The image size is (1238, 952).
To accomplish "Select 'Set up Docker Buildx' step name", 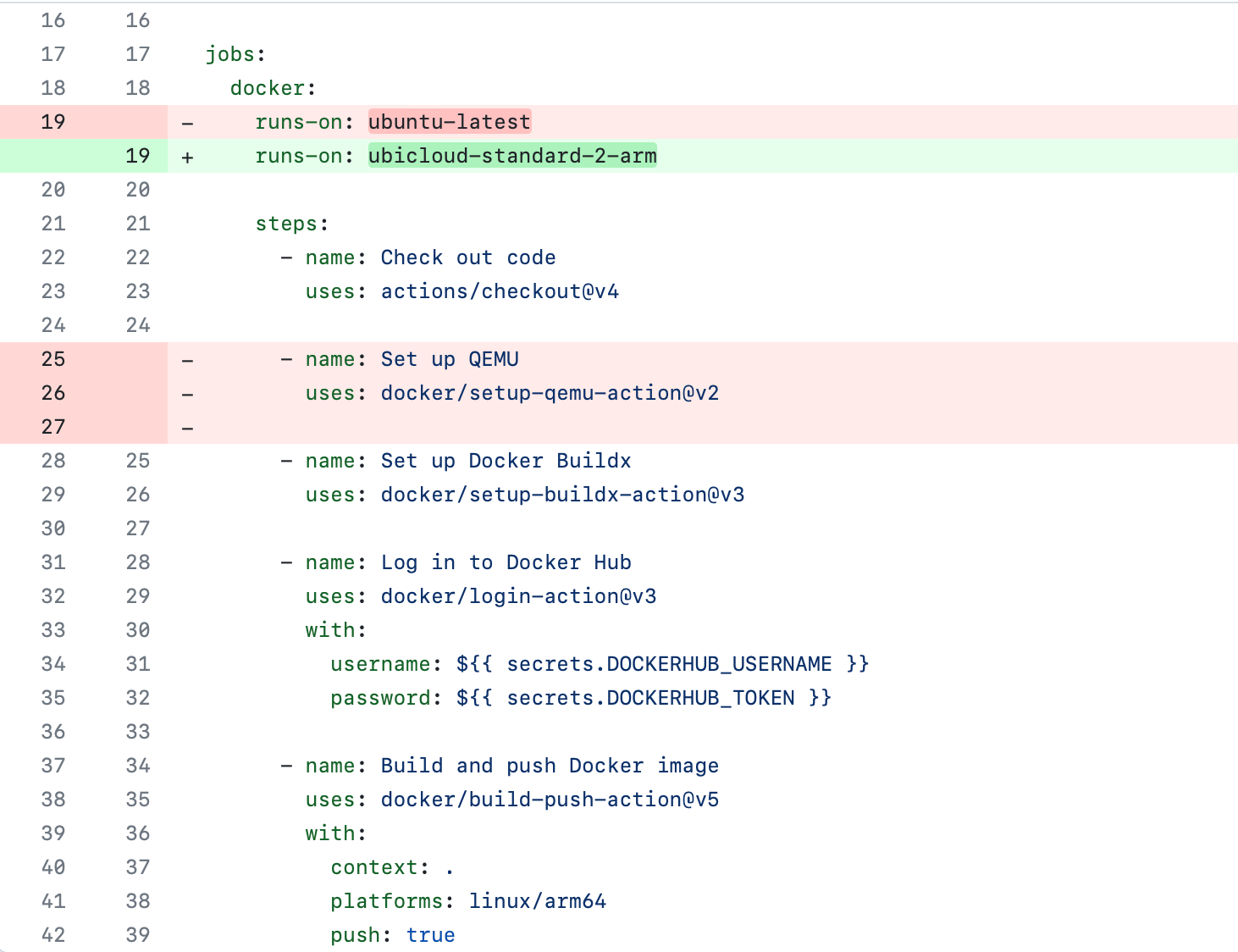I will tap(506, 461).
